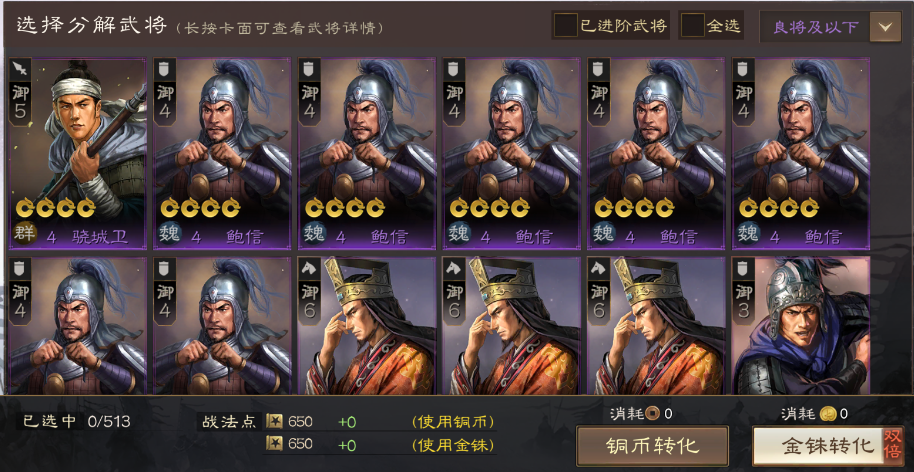Click the copper coin icon beside 消耗
This screenshot has width=914, height=472.
tap(653, 414)
